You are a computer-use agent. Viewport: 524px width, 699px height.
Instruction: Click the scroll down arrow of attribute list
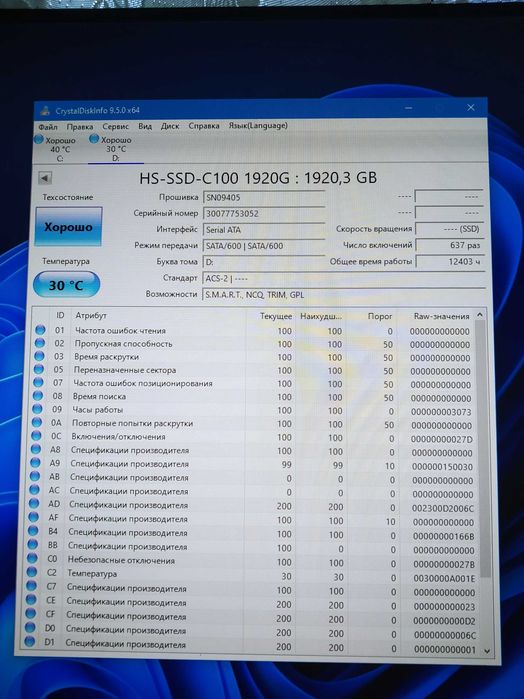point(487,651)
